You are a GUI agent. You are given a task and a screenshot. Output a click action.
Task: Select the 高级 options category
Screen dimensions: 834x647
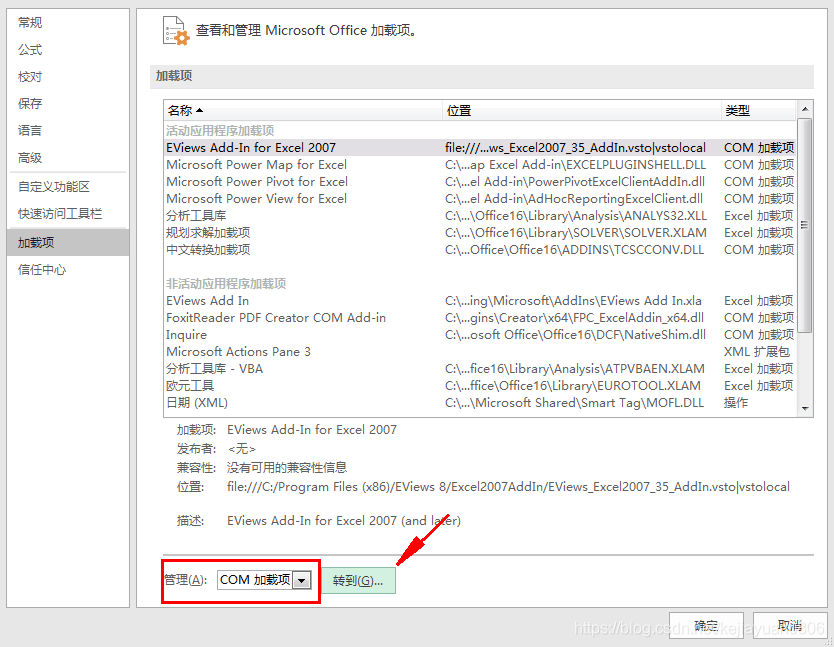(68, 157)
